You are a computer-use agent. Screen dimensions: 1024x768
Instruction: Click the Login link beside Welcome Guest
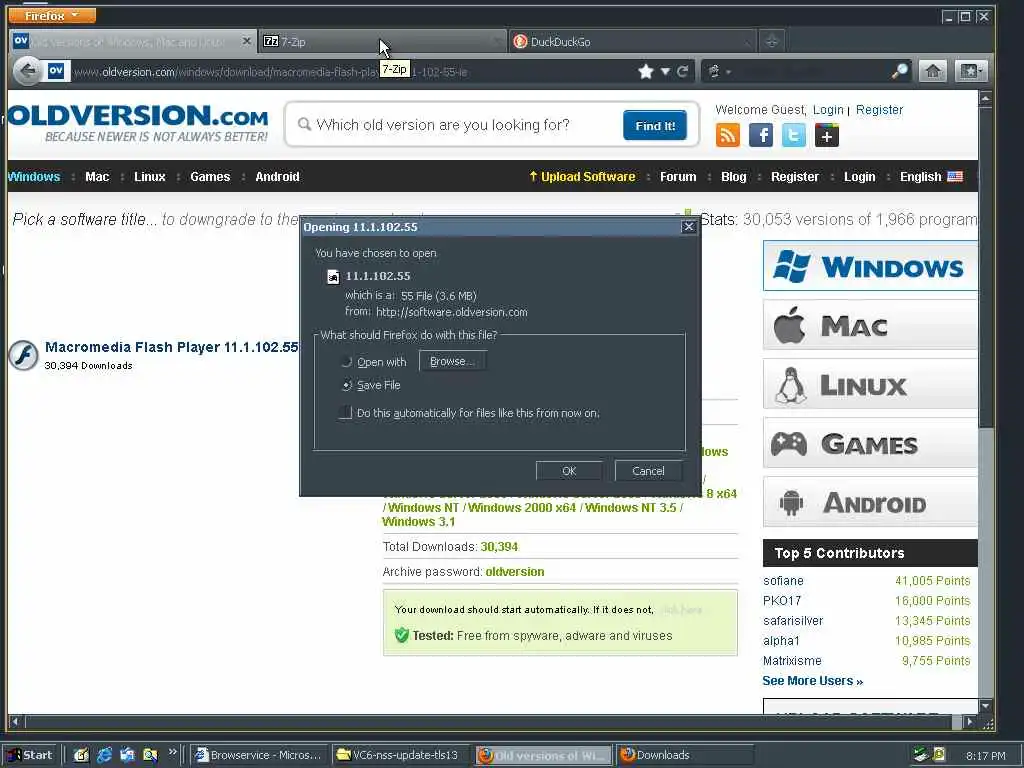point(828,110)
